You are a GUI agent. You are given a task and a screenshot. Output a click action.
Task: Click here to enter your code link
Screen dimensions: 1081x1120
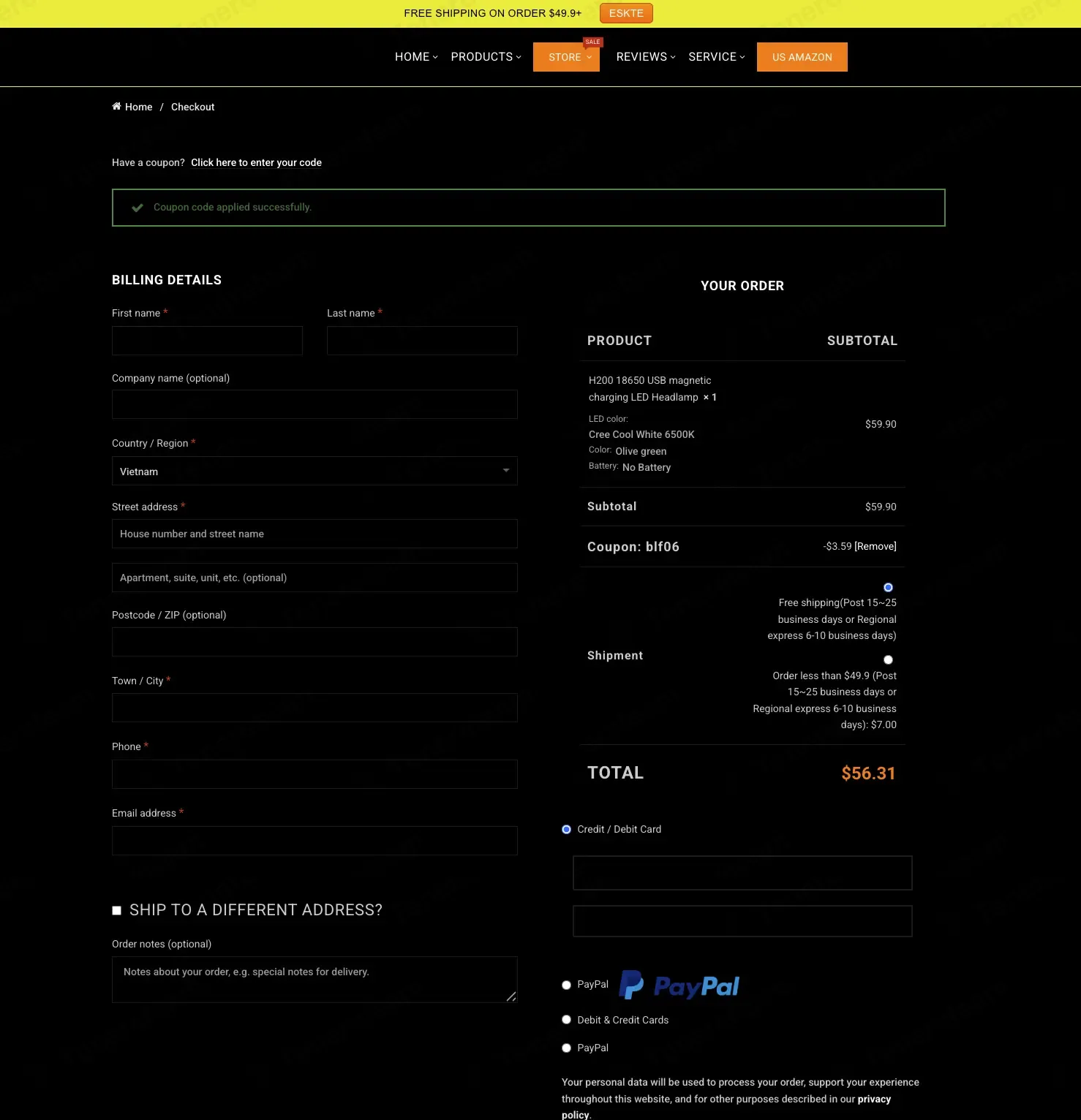pos(256,162)
